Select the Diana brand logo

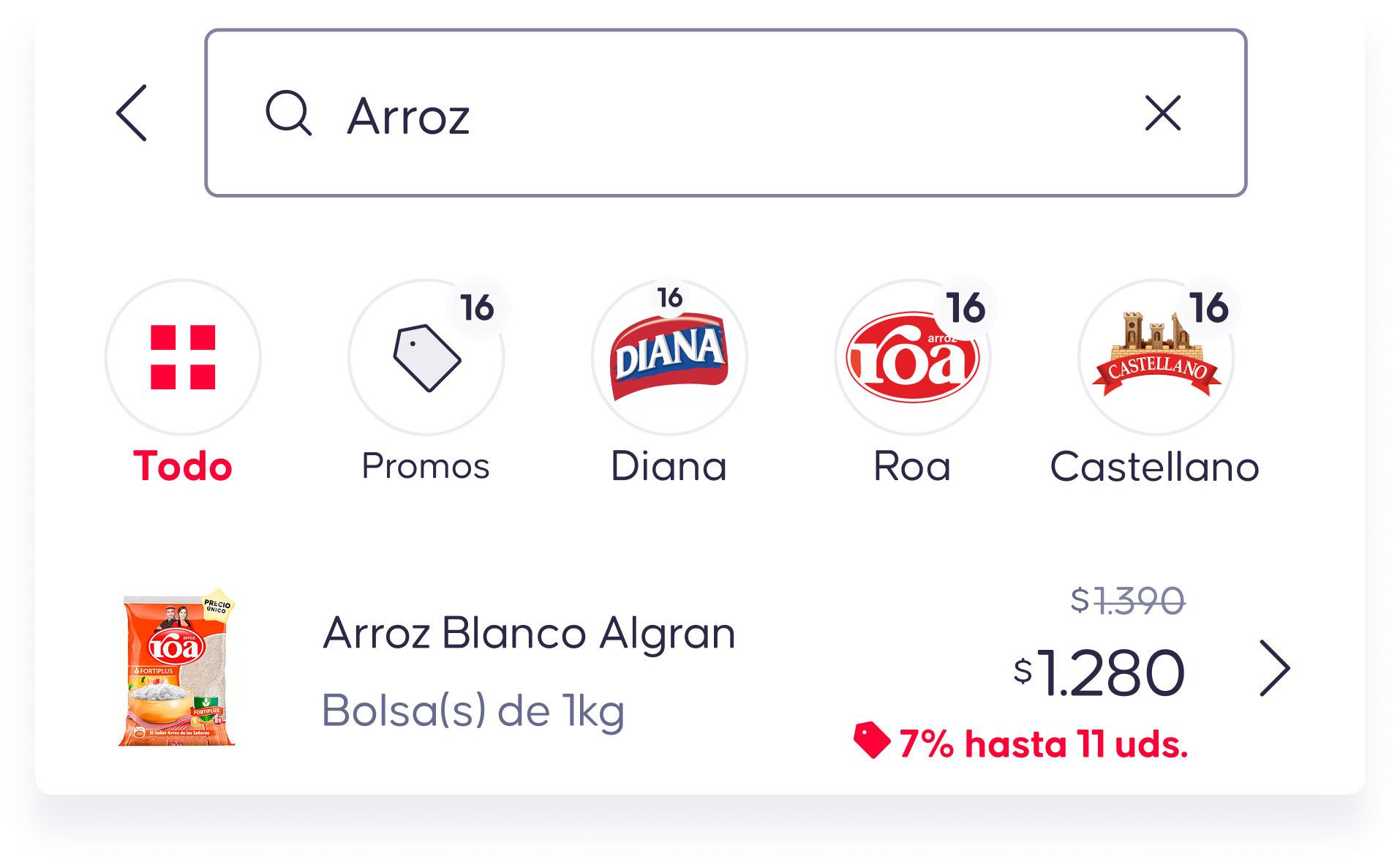point(669,356)
